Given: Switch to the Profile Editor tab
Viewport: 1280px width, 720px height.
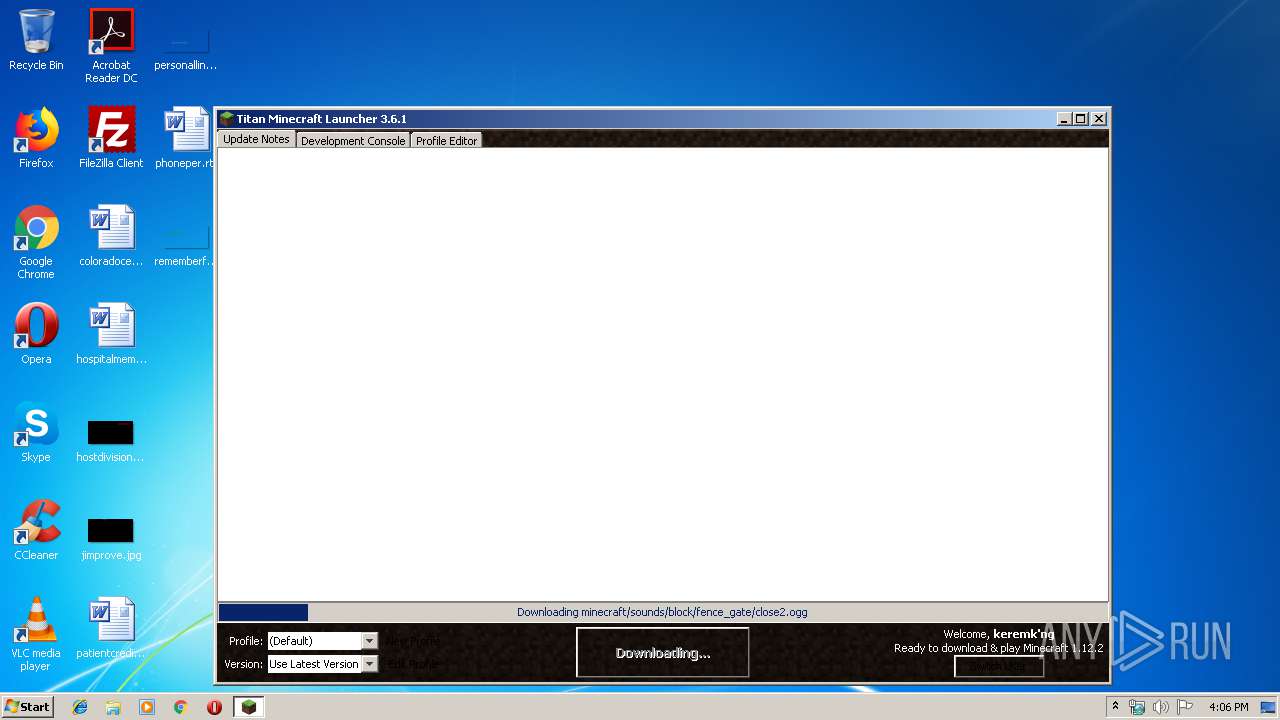Looking at the screenshot, I should point(446,141).
